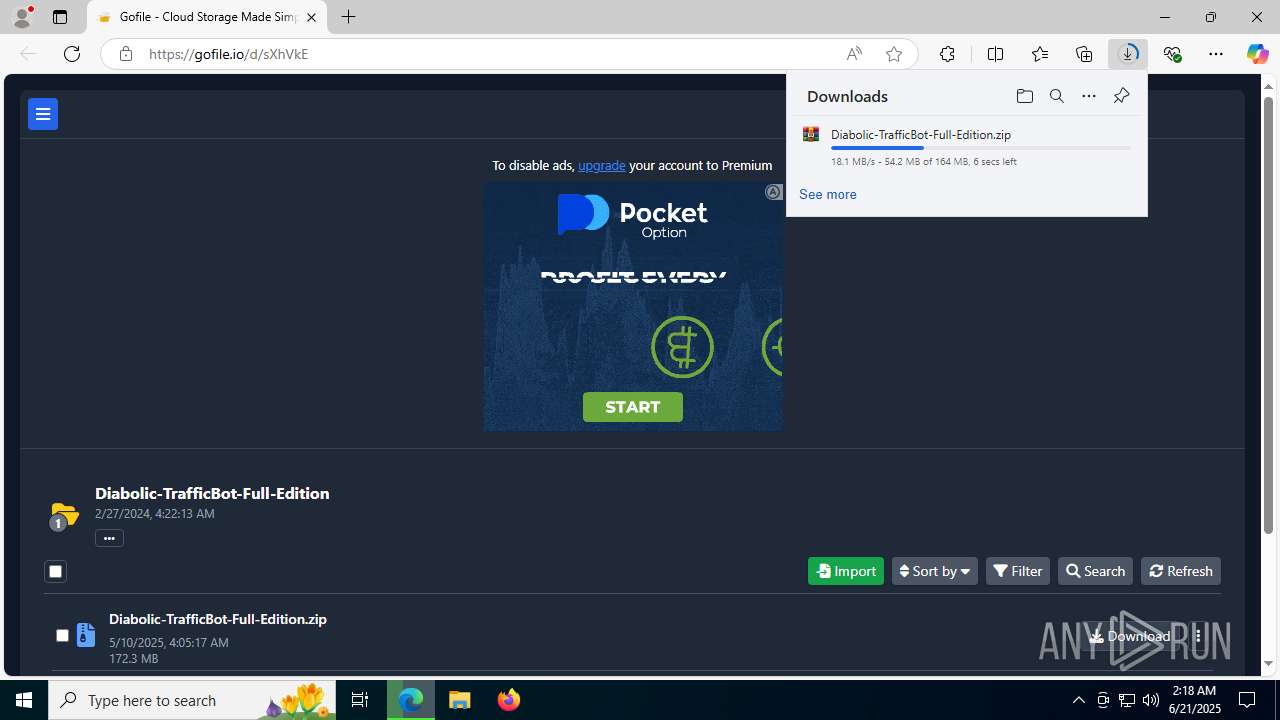Click START on the Pocket Option ad

click(x=633, y=407)
